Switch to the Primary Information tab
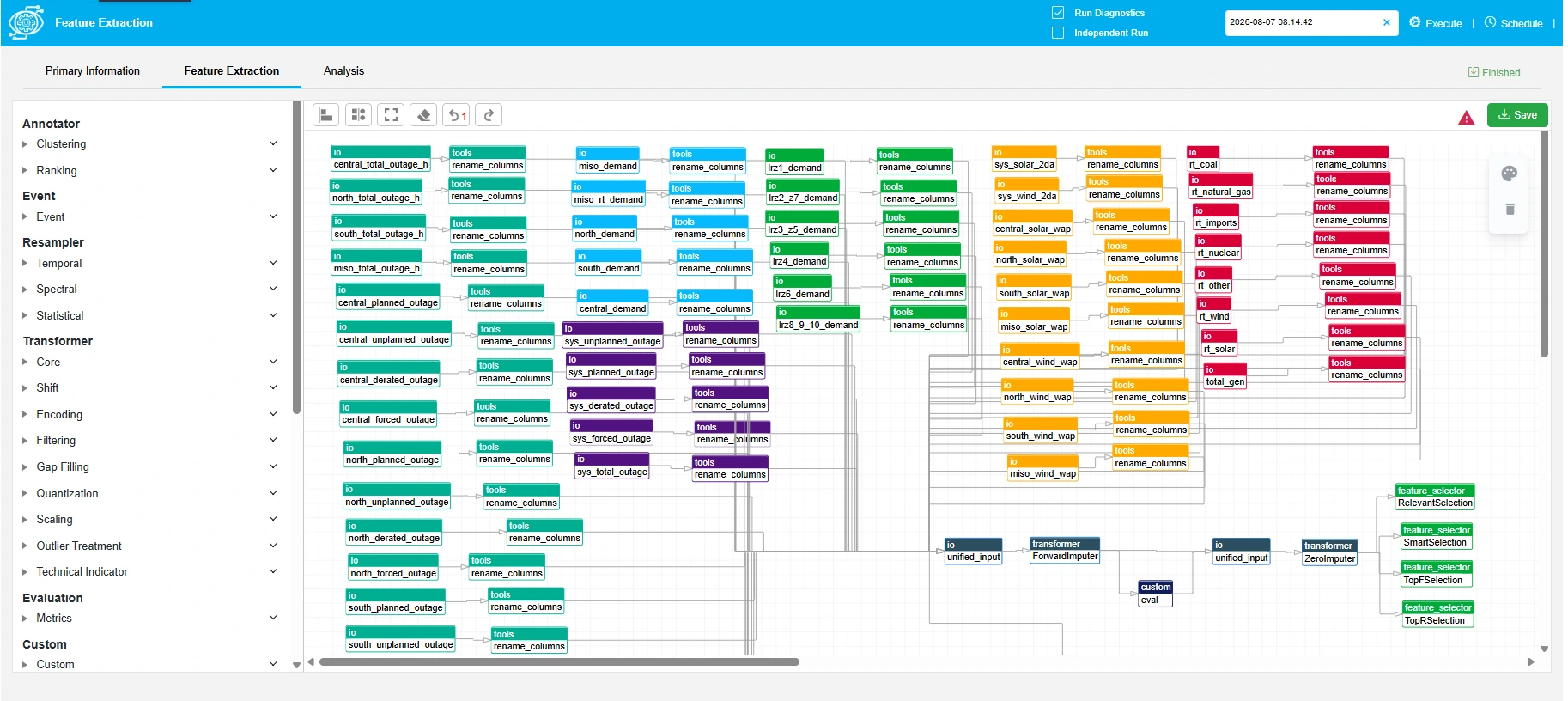Viewport: 1568px width, 701px height. click(93, 71)
